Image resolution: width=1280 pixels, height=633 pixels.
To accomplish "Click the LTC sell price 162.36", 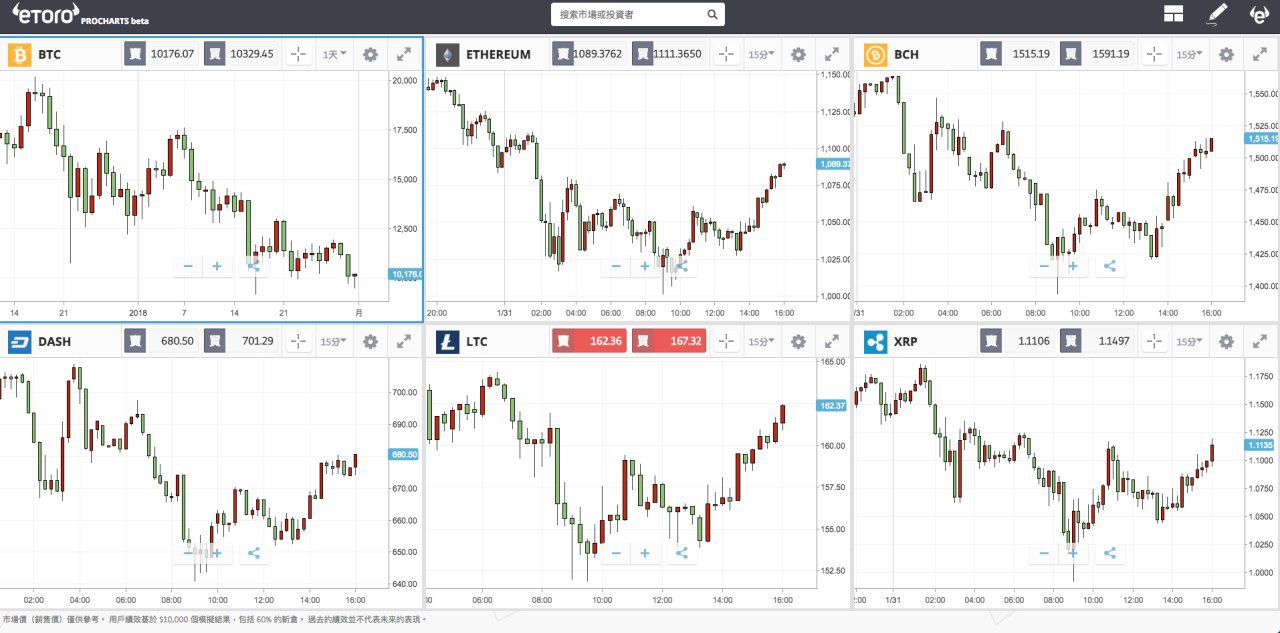I will click(589, 341).
